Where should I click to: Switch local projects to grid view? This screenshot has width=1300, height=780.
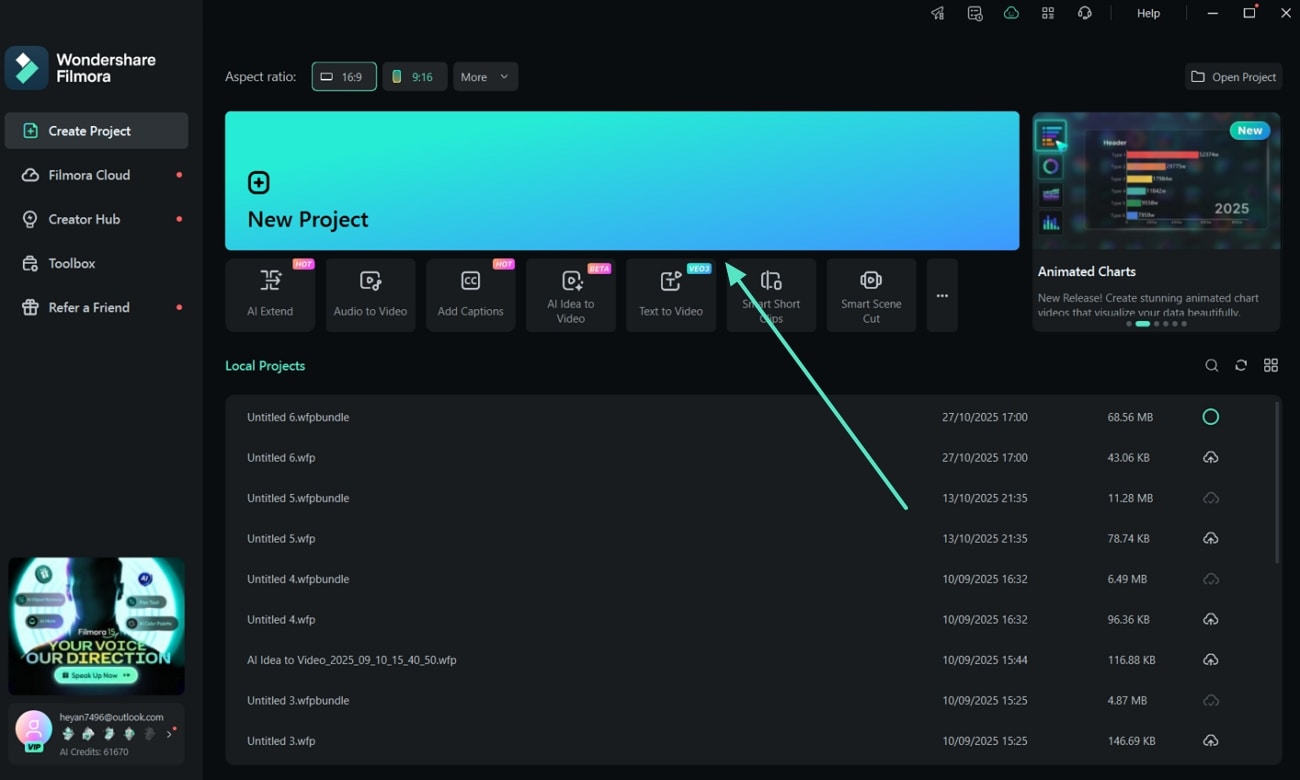(1271, 366)
